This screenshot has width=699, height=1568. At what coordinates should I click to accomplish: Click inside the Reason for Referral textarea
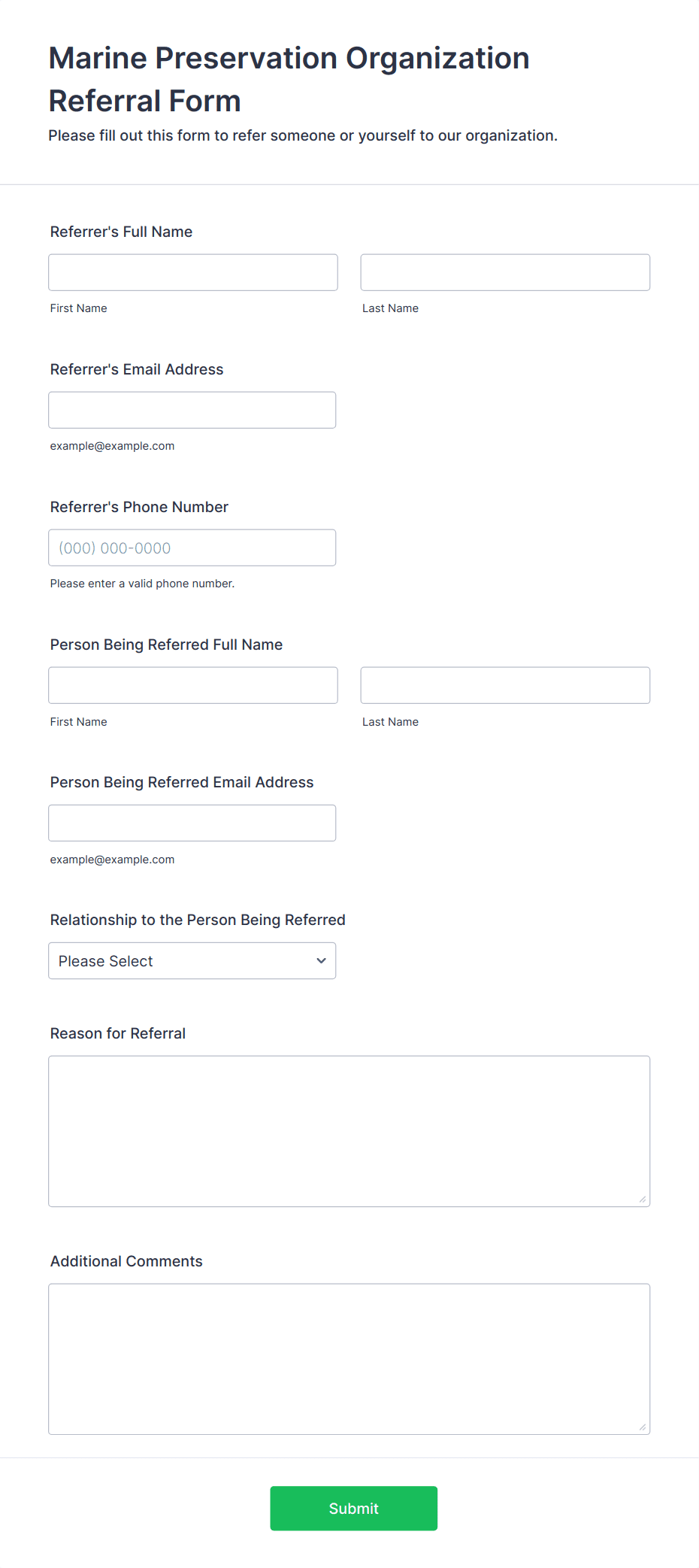(349, 1131)
